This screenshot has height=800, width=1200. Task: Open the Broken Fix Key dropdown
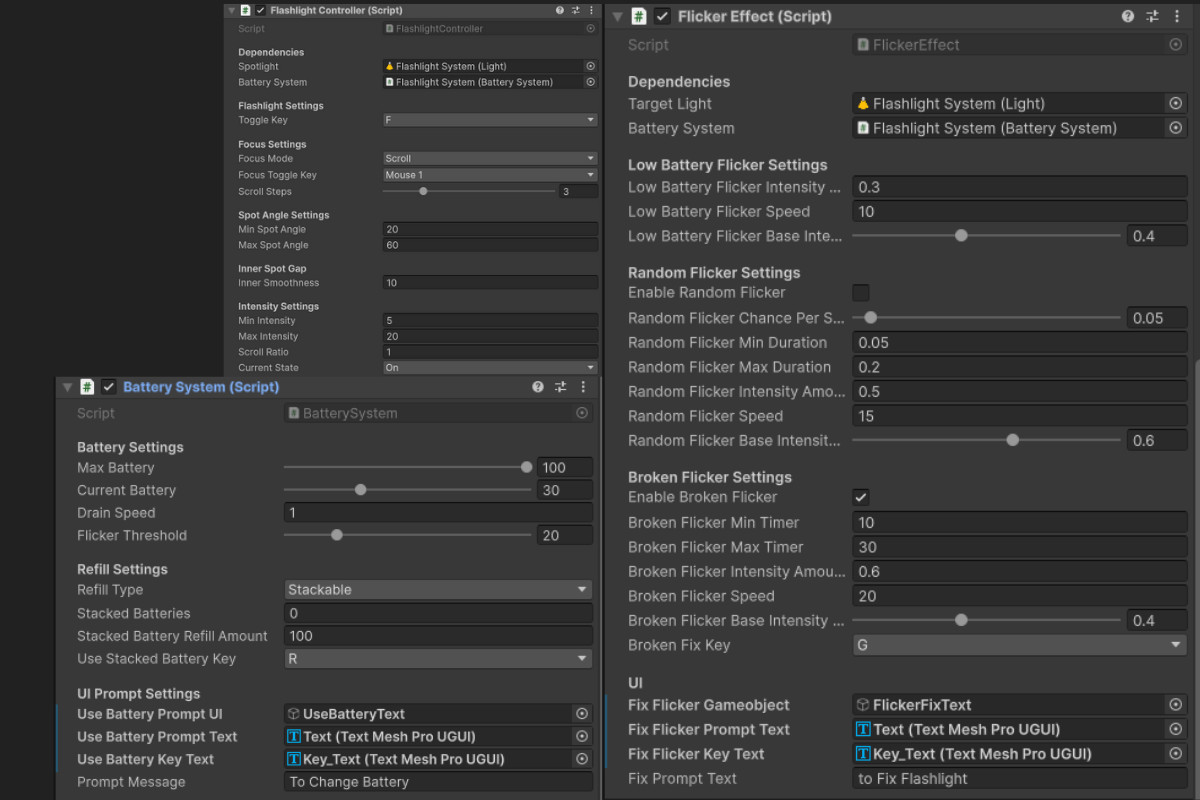[1020, 645]
